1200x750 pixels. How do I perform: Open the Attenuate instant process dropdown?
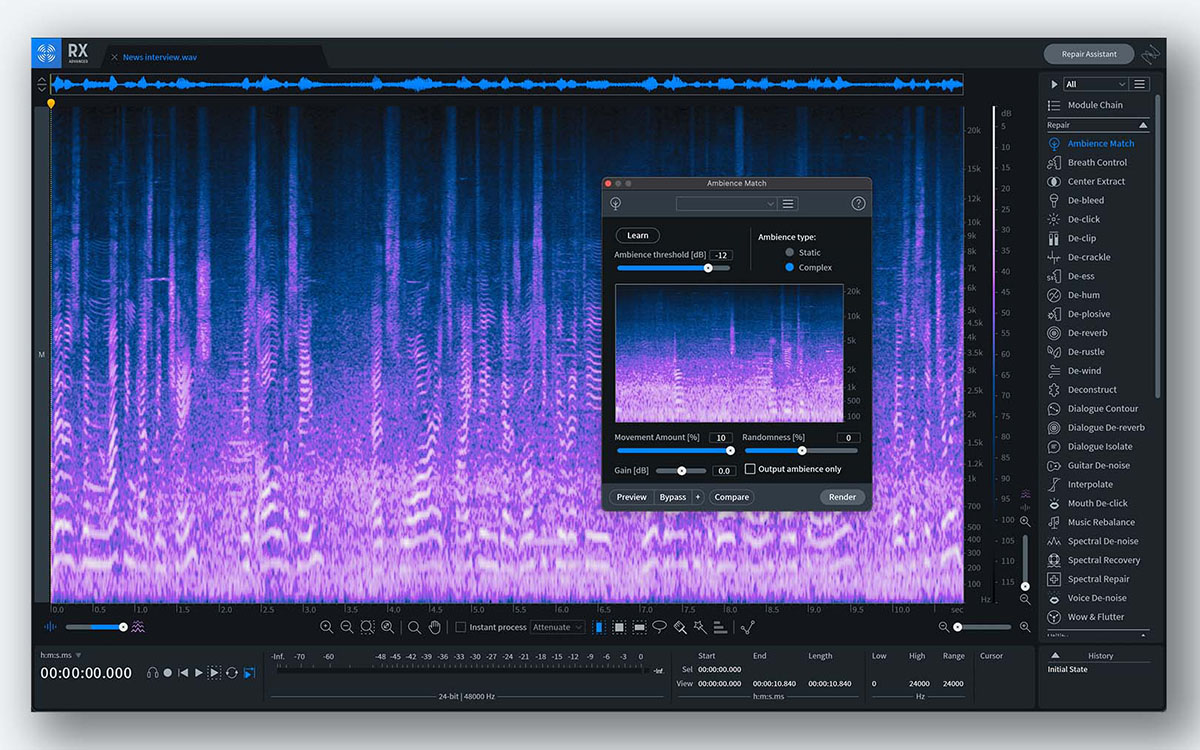click(x=558, y=627)
